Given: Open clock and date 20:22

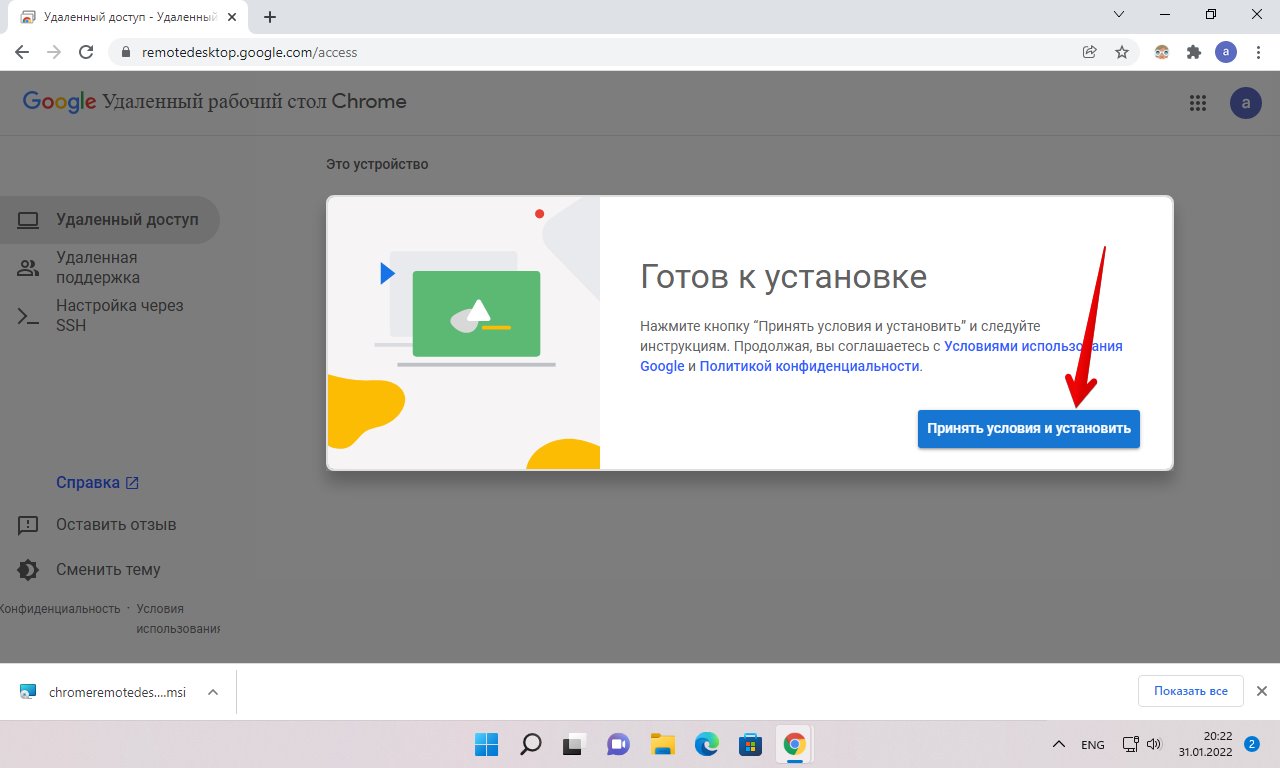Looking at the screenshot, I should click(x=1207, y=743).
